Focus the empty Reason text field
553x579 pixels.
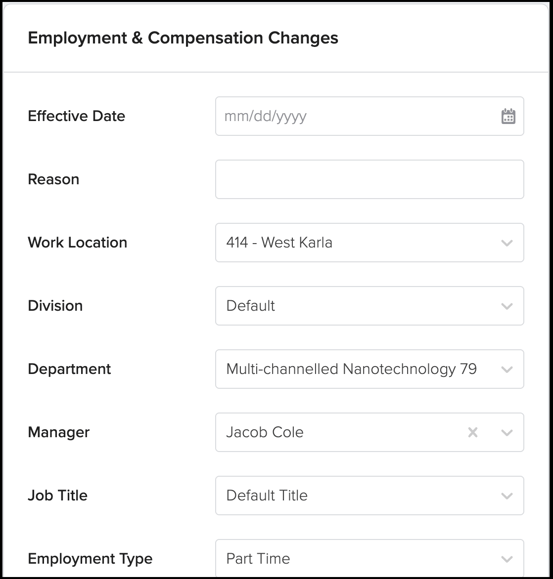click(370, 179)
